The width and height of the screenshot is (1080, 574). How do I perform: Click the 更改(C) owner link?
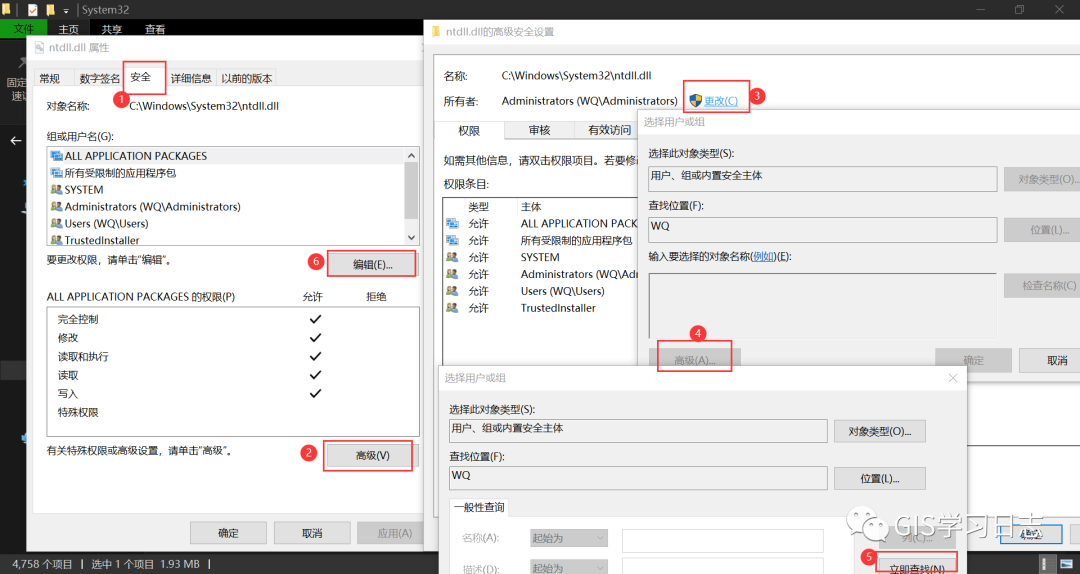point(720,101)
